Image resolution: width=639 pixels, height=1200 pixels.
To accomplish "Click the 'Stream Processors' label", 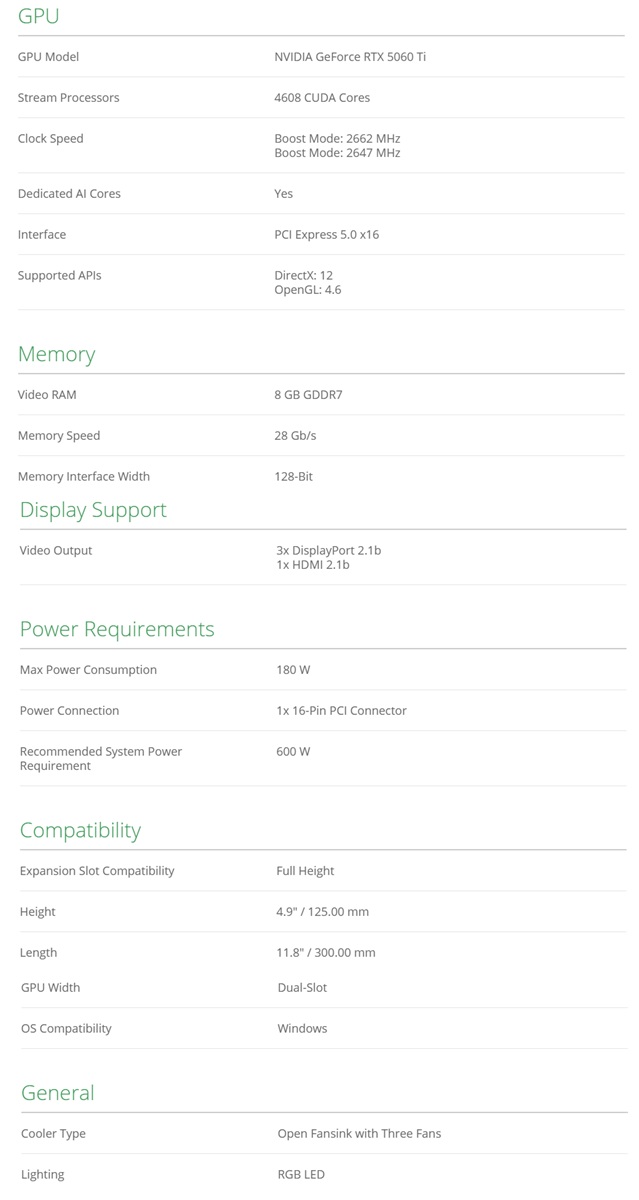I will pyautogui.click(x=68, y=98).
